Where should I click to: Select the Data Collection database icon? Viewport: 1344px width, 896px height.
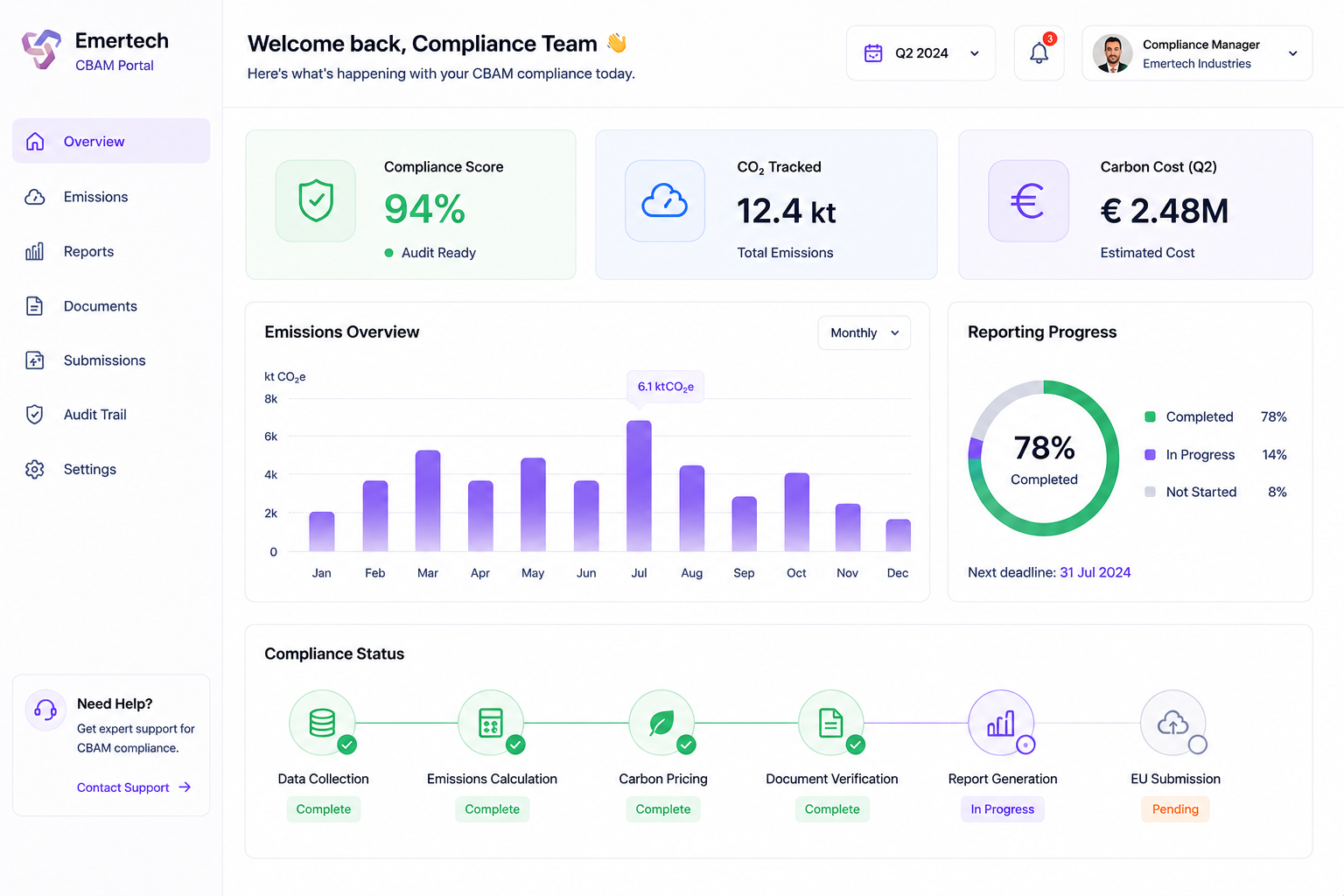(x=322, y=723)
